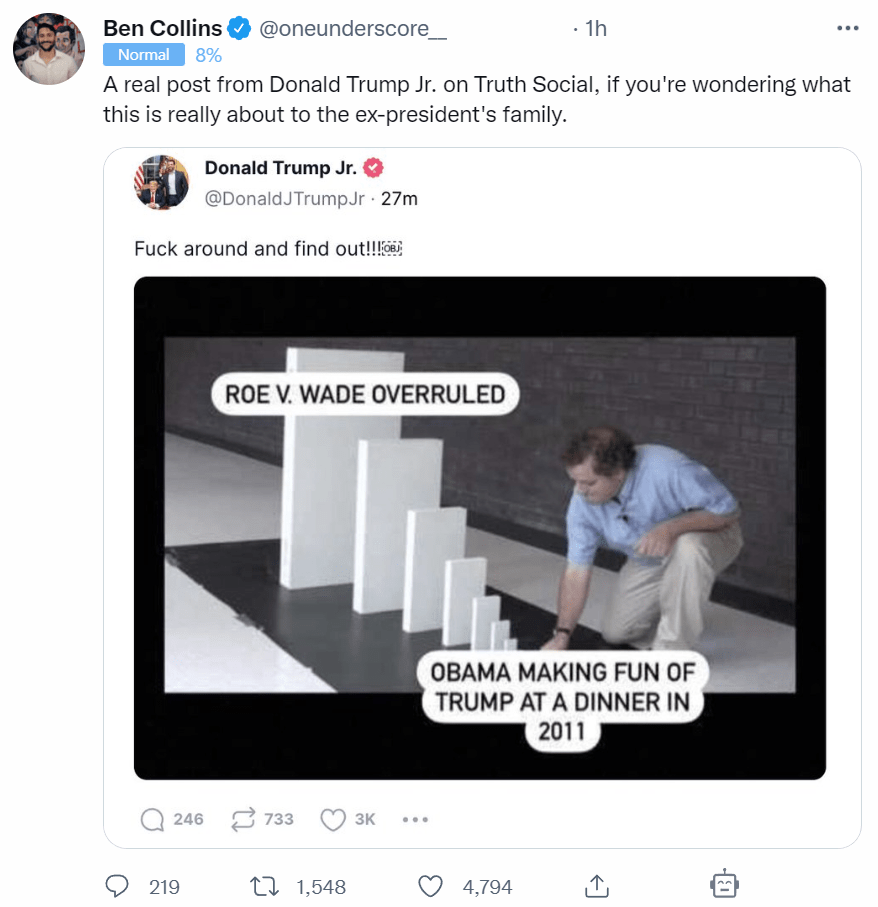The image size is (878, 907).
Task: Click the 1h tweet timestamp
Action: (595, 29)
